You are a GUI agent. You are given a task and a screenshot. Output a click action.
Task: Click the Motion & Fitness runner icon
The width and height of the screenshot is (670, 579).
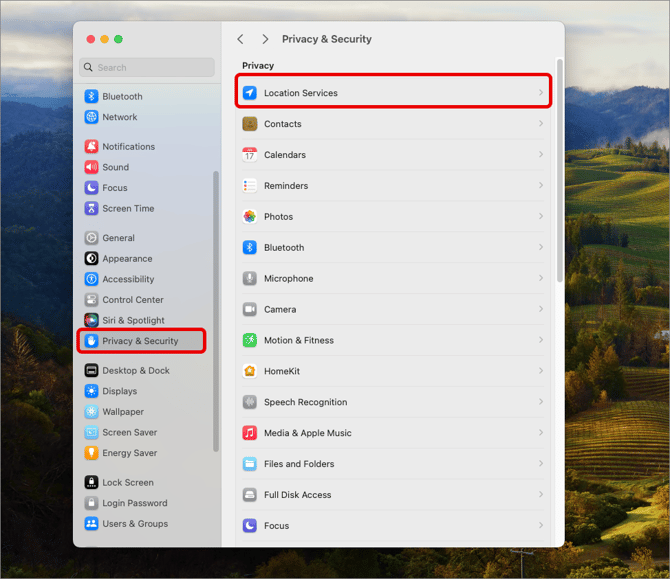pos(250,340)
